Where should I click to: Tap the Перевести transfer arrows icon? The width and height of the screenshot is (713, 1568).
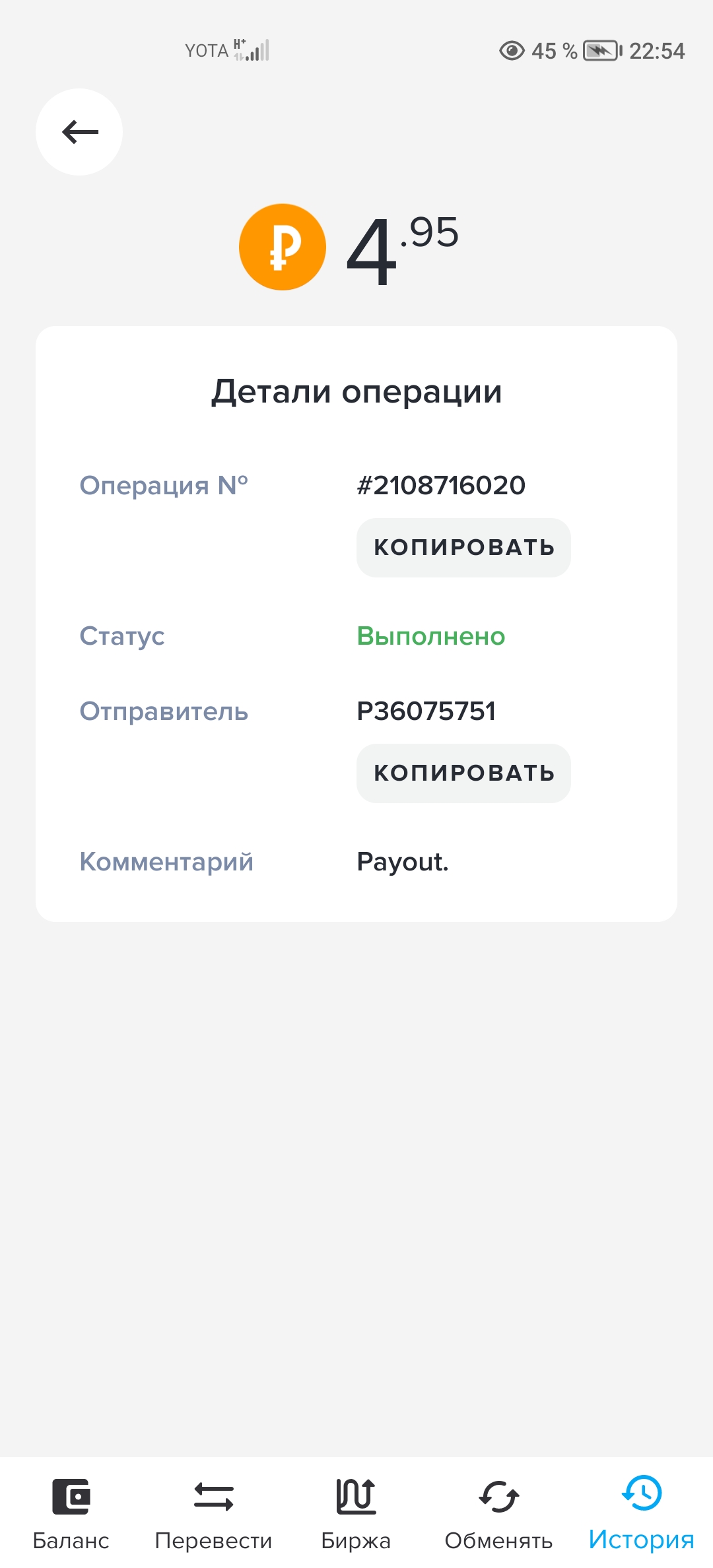click(x=213, y=1496)
